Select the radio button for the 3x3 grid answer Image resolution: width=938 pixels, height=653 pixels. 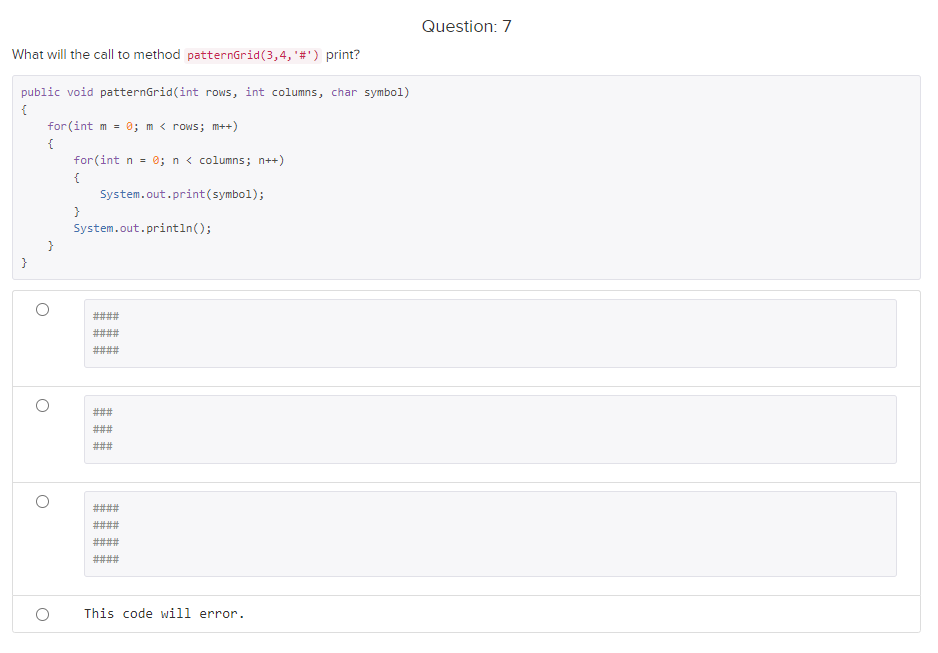coord(42,405)
